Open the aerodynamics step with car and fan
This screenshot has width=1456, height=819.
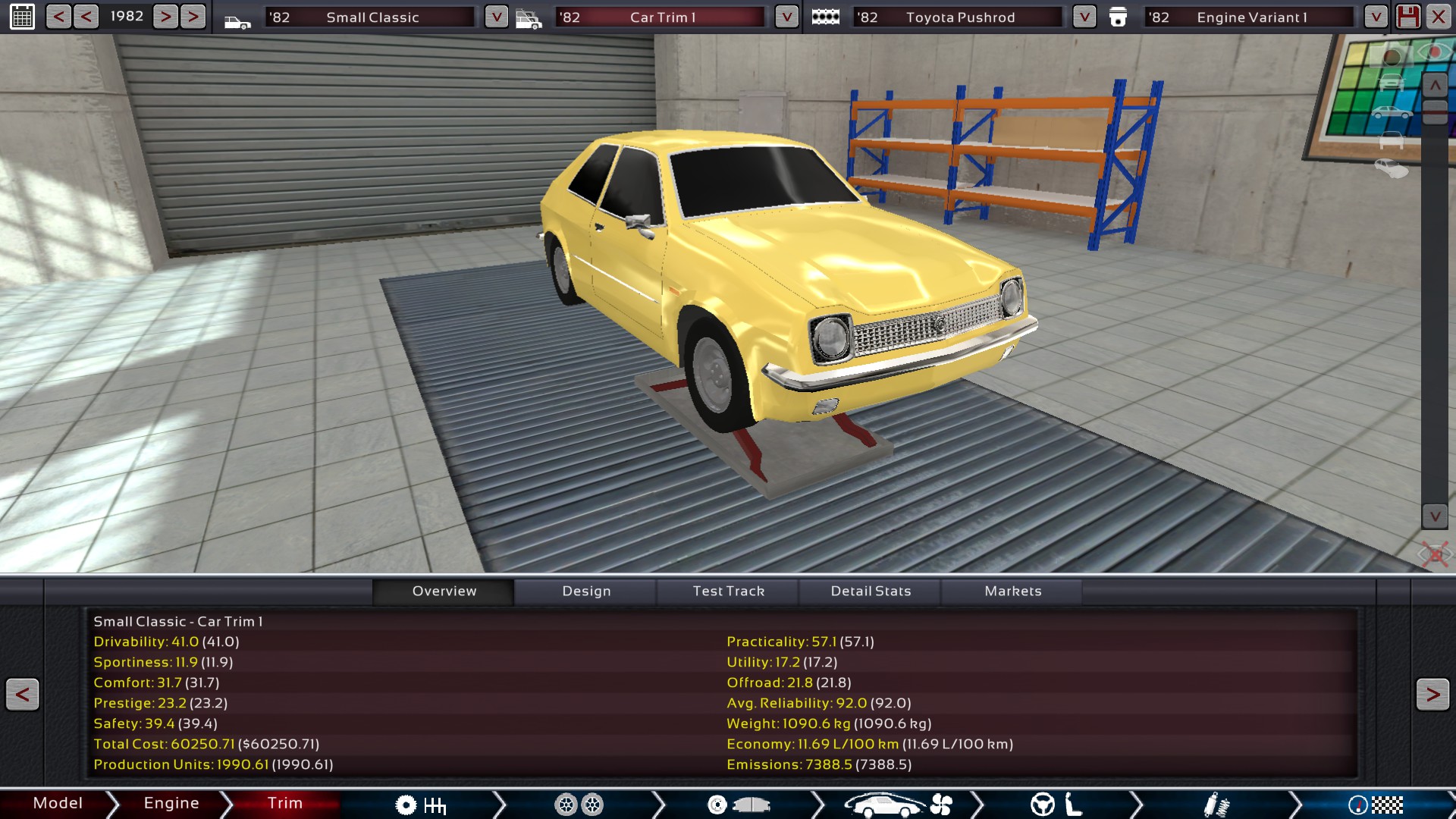coord(898,805)
